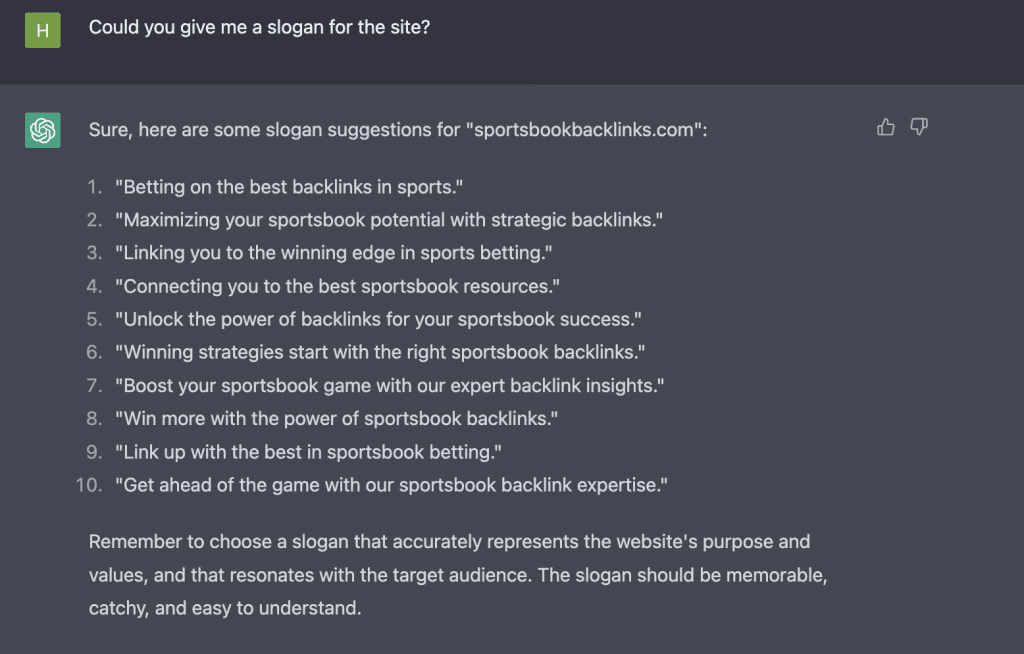Select slogan "Get ahead of the game"

pos(391,485)
